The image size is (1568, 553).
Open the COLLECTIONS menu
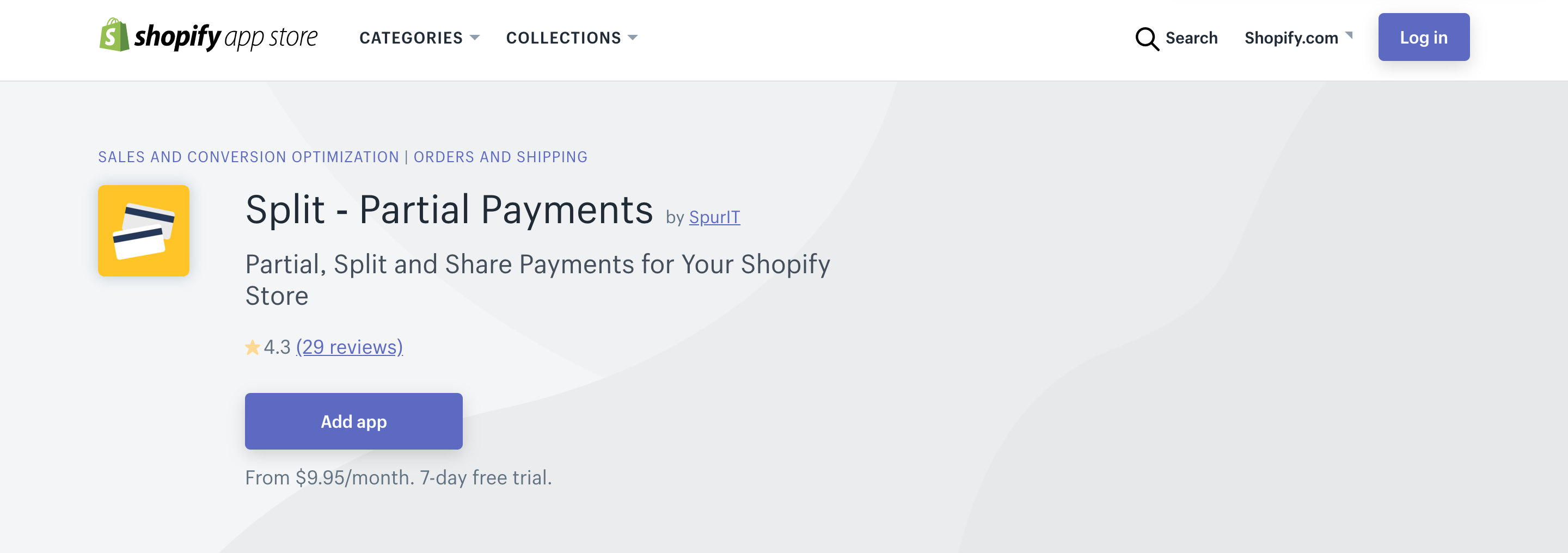pos(572,38)
